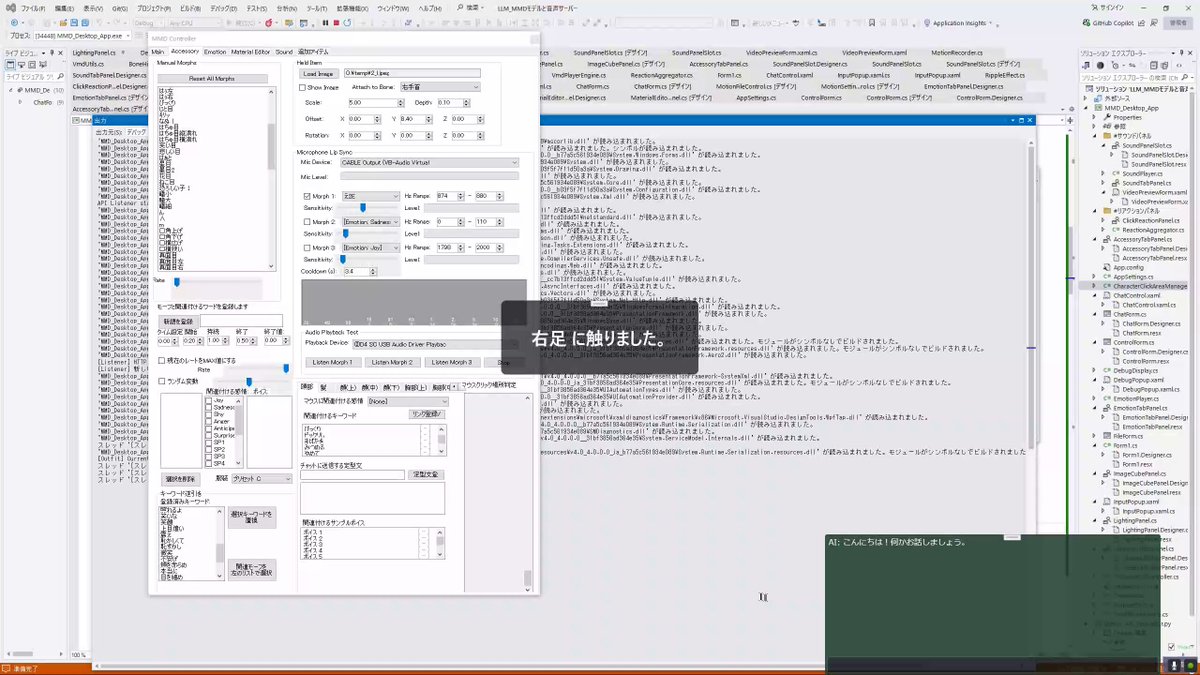Open the デバッグ menu in Visual Studio
This screenshot has width=1200, height=675.
[x=223, y=8]
